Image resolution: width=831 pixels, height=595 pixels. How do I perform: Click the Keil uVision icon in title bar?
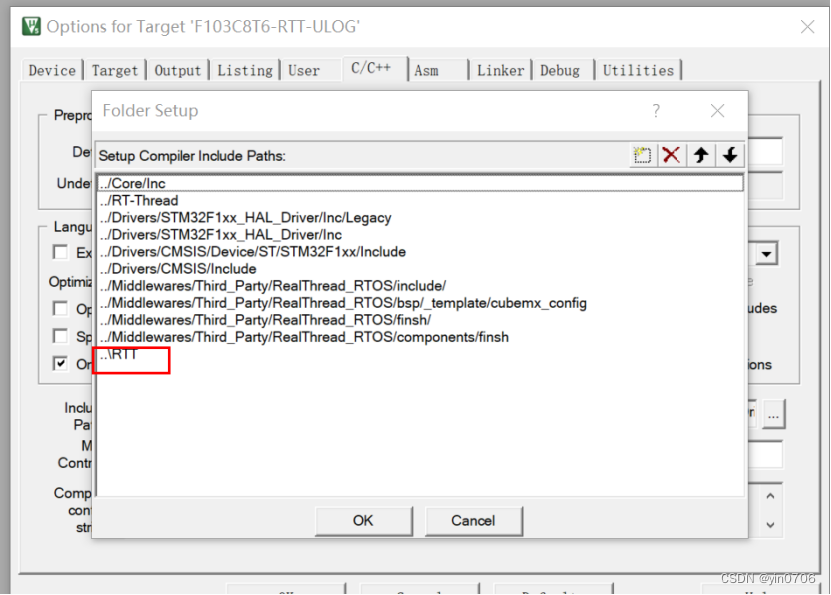[31, 26]
